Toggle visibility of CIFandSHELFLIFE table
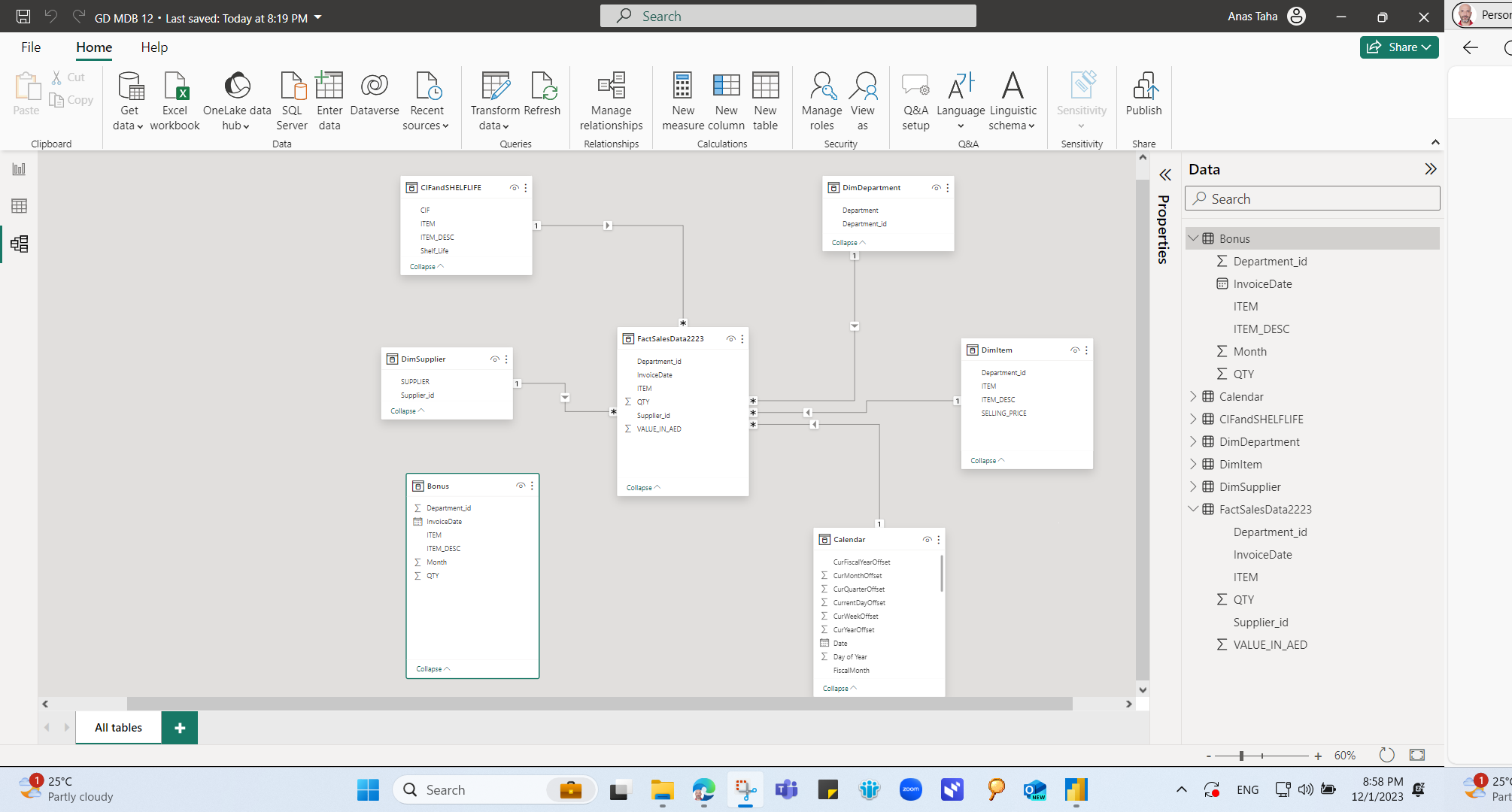The width and height of the screenshot is (1512, 812). tap(515, 188)
